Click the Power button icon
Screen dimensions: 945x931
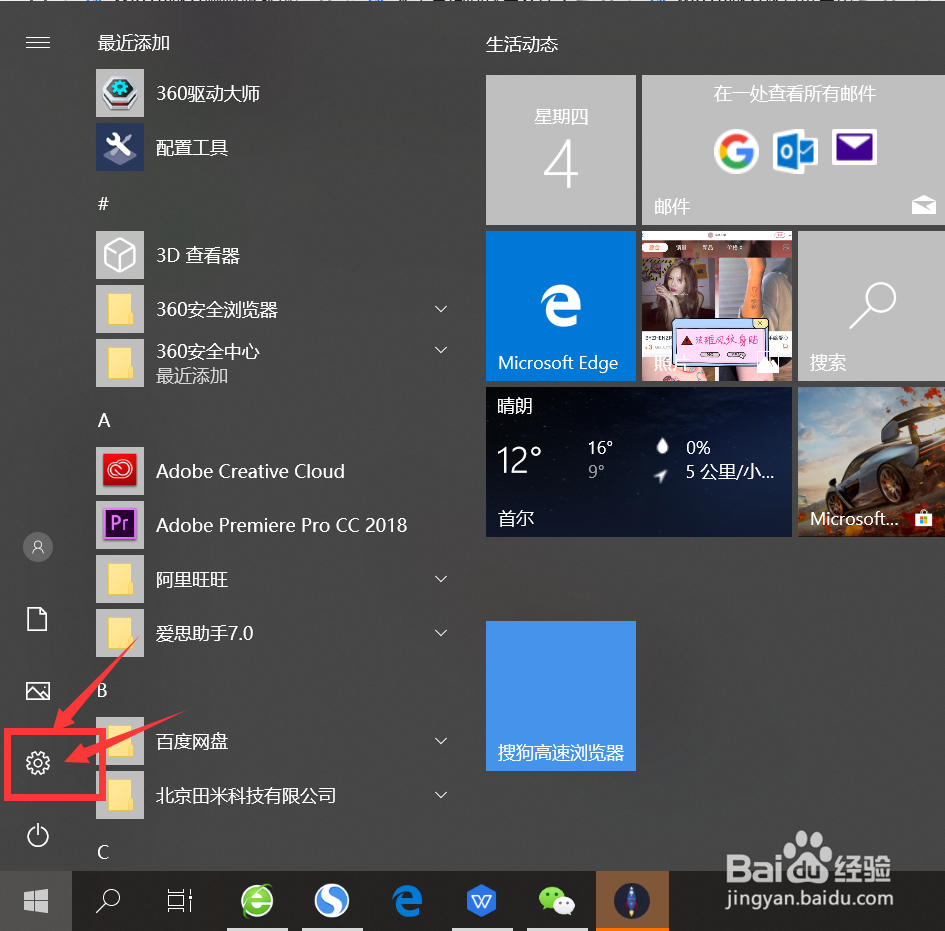pos(37,835)
